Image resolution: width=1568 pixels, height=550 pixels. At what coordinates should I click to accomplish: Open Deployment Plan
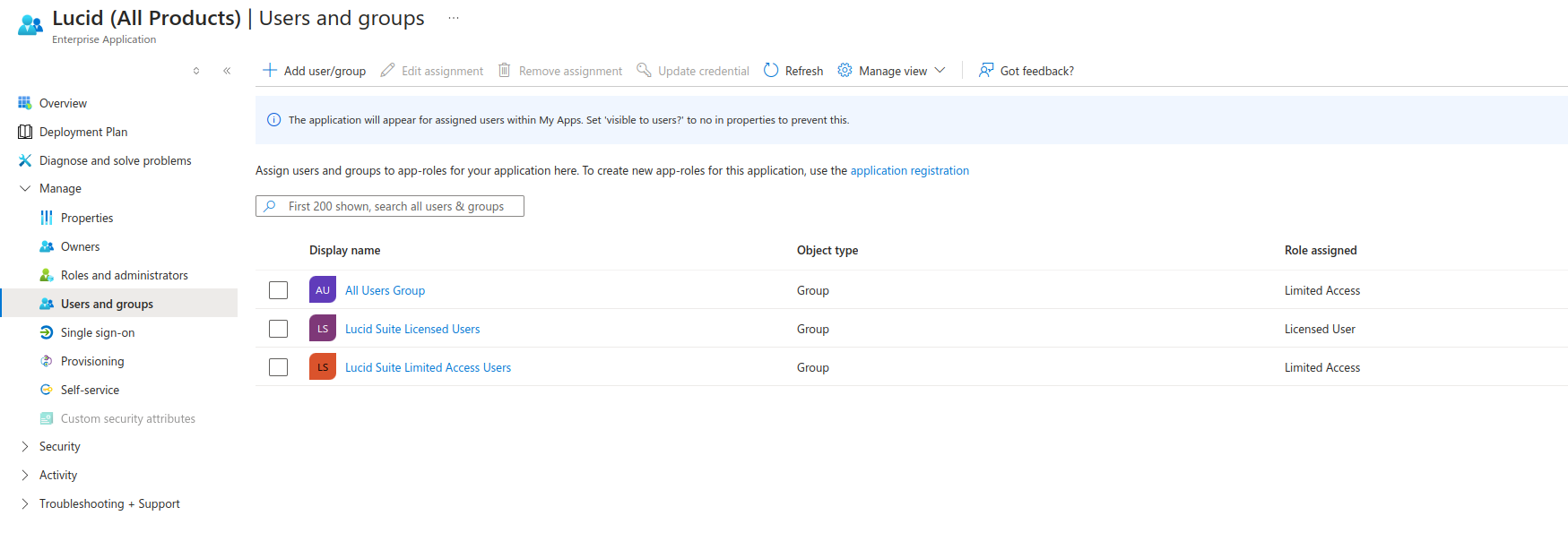(83, 132)
